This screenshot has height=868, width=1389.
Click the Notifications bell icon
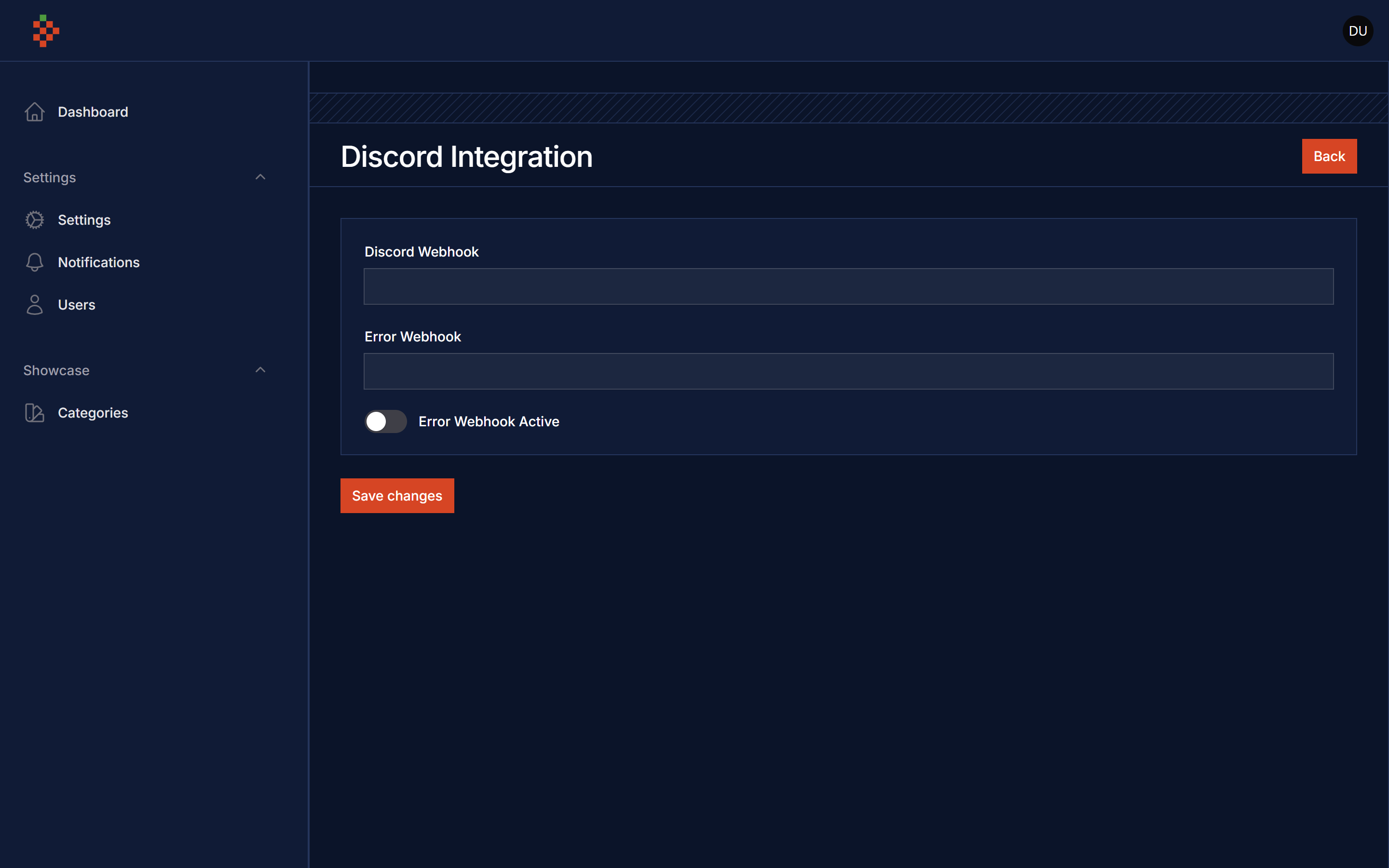34,262
